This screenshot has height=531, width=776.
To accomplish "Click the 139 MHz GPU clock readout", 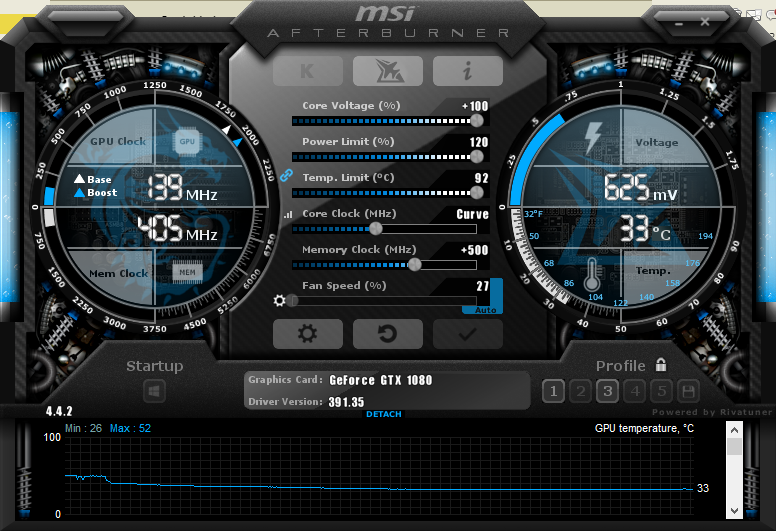I will pos(182,188).
